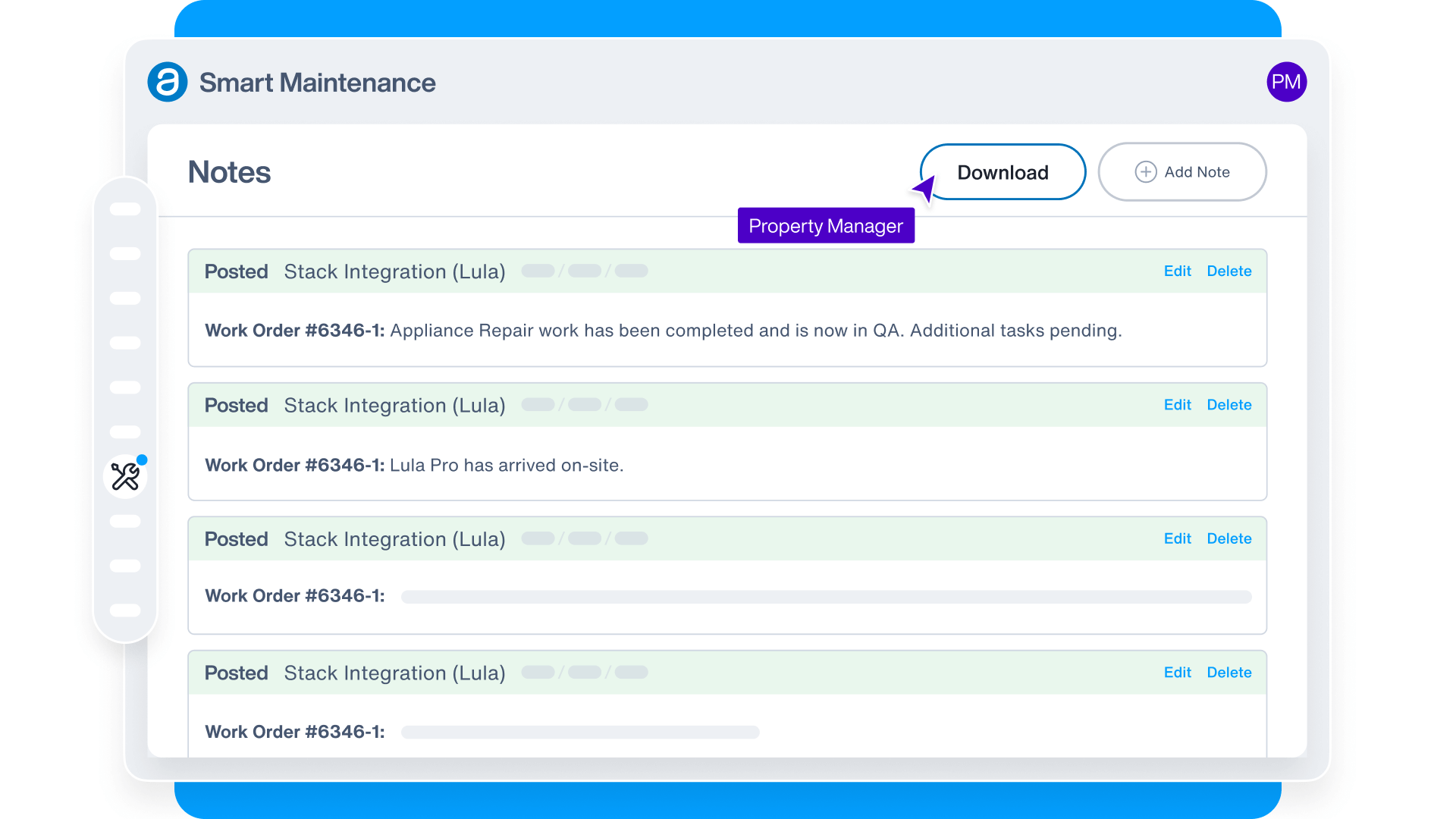Delete the Lula Pro arrived on-site note
The height and width of the screenshot is (819, 1456).
(1228, 405)
